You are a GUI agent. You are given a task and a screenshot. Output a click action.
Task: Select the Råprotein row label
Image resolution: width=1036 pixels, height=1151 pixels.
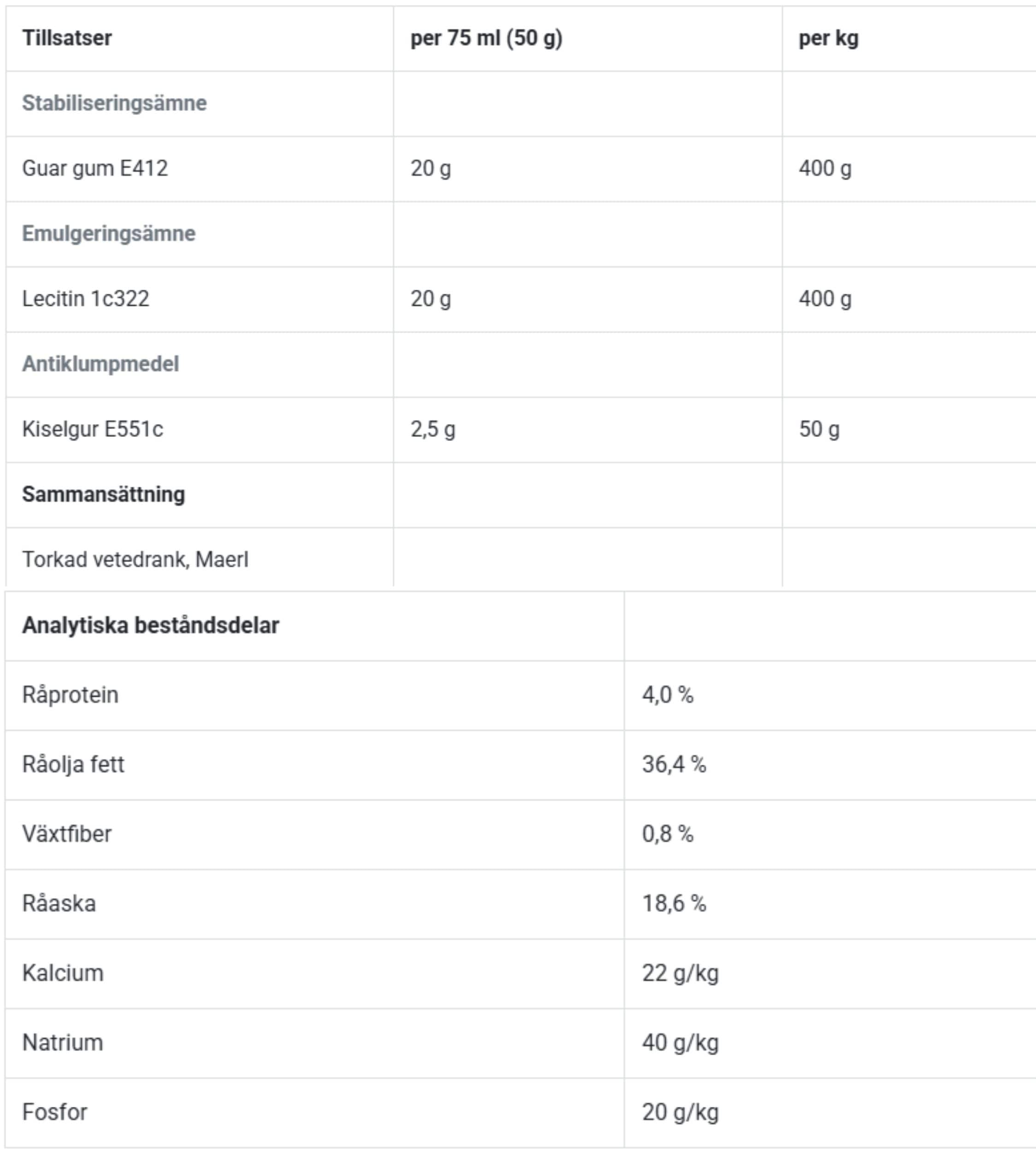coord(70,694)
